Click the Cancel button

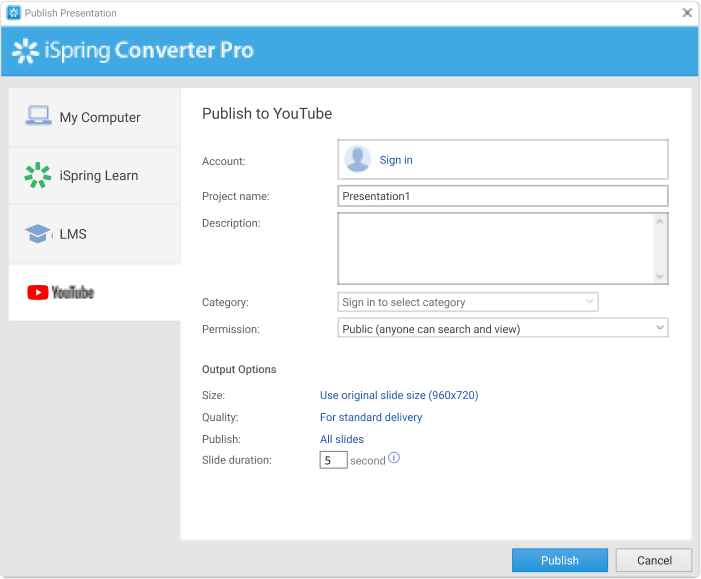point(654,560)
